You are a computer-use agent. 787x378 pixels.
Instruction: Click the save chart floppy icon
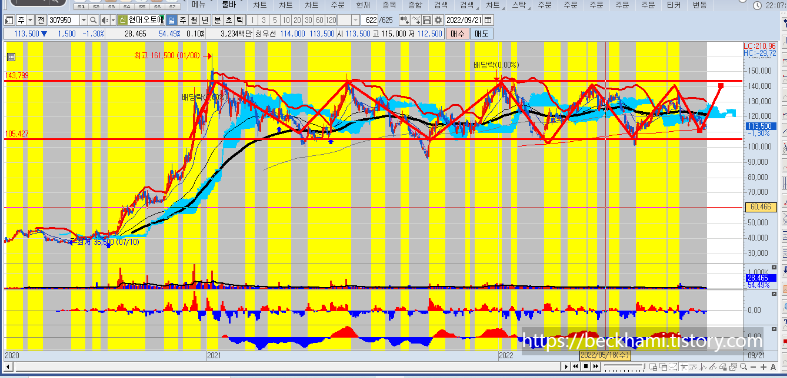[x=427, y=21]
